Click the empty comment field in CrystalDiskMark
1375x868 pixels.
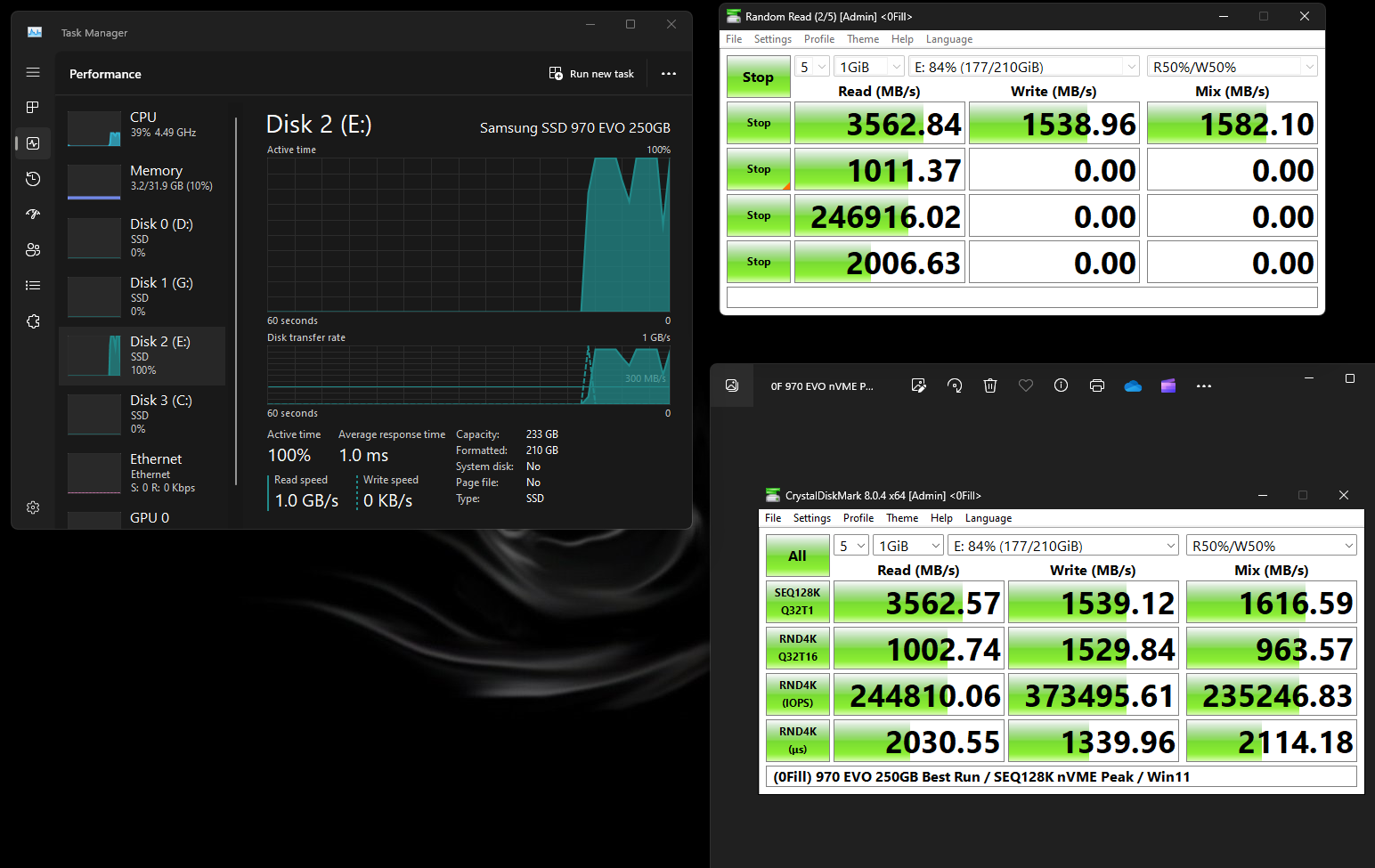tap(1022, 297)
